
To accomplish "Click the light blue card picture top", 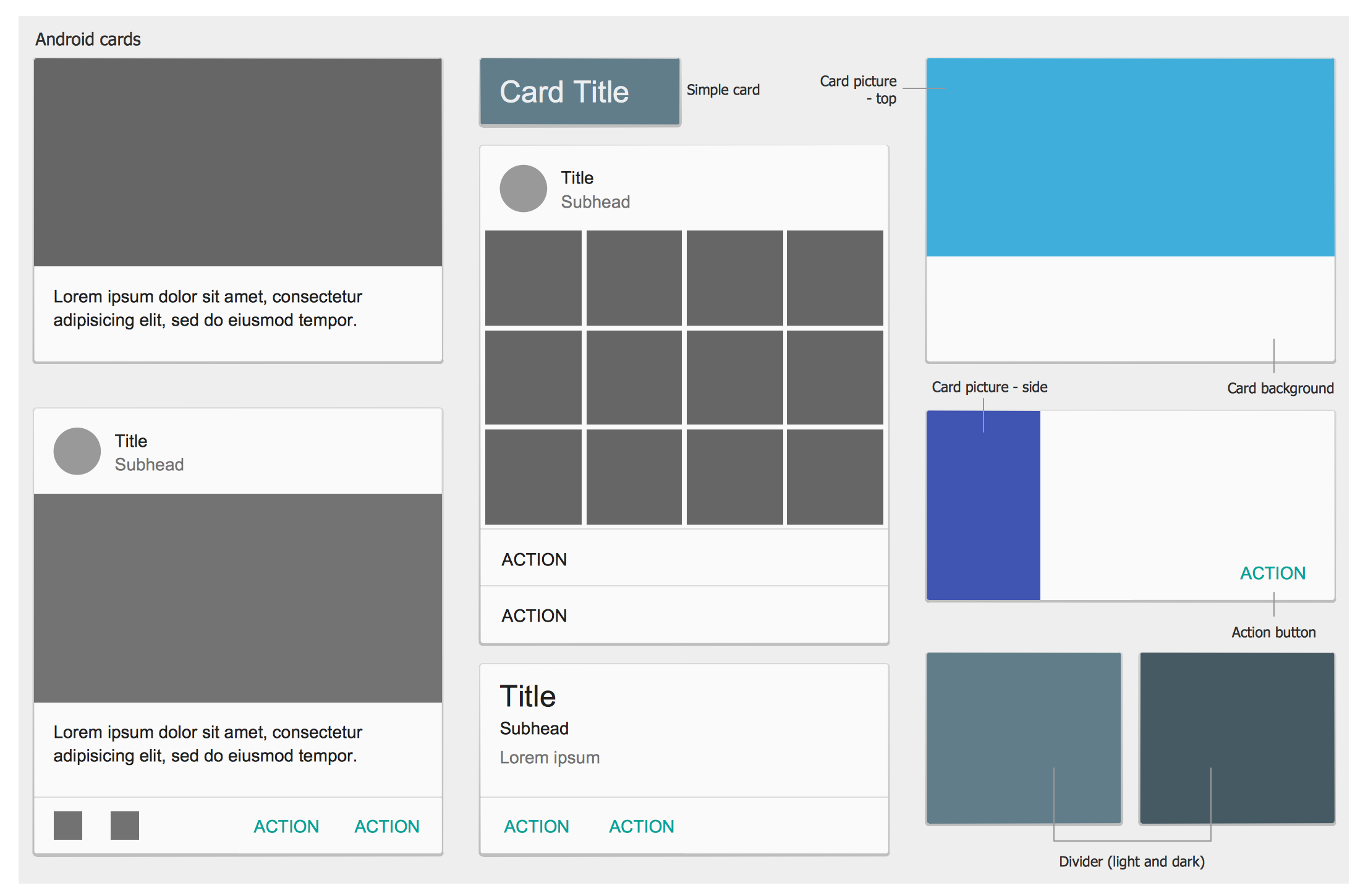I will (1130, 158).
